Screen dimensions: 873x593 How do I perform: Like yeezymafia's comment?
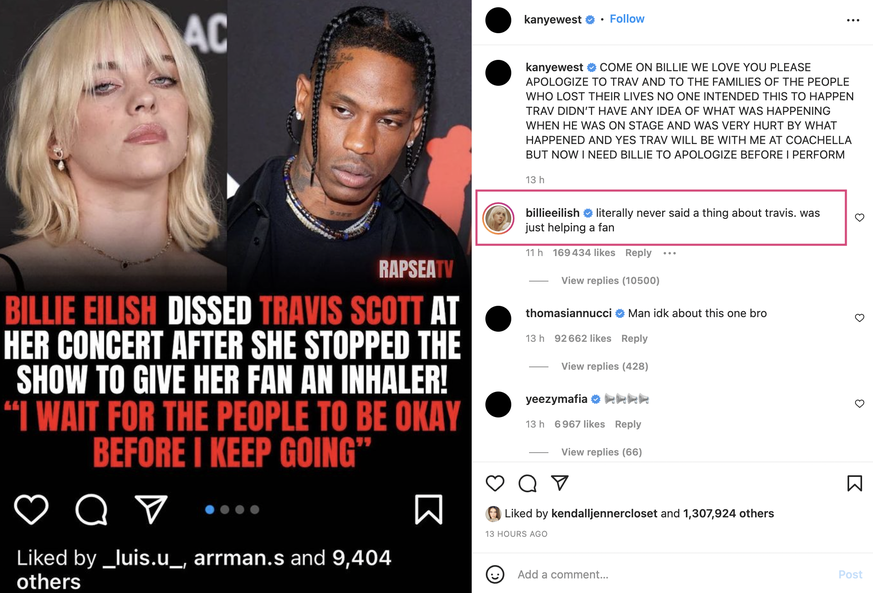point(859,404)
